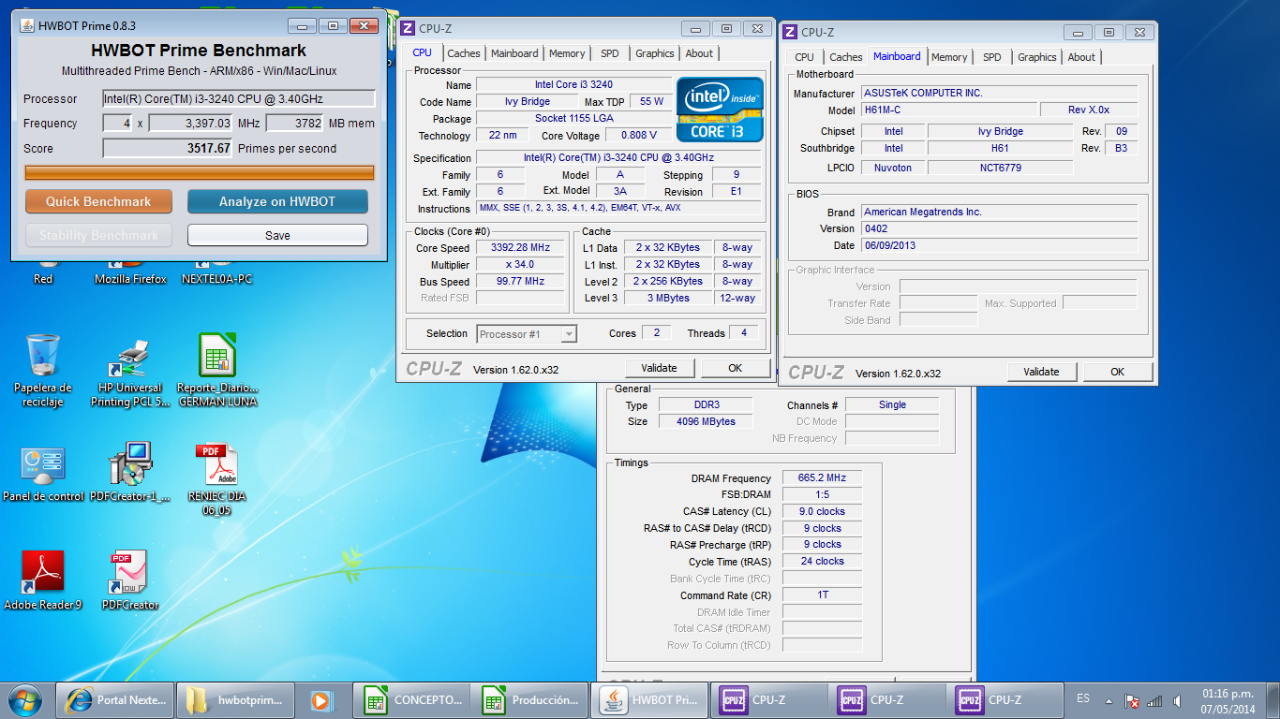Screen dimensions: 1280x719
Task: Open the volume speaker tray icon
Action: [1178, 701]
